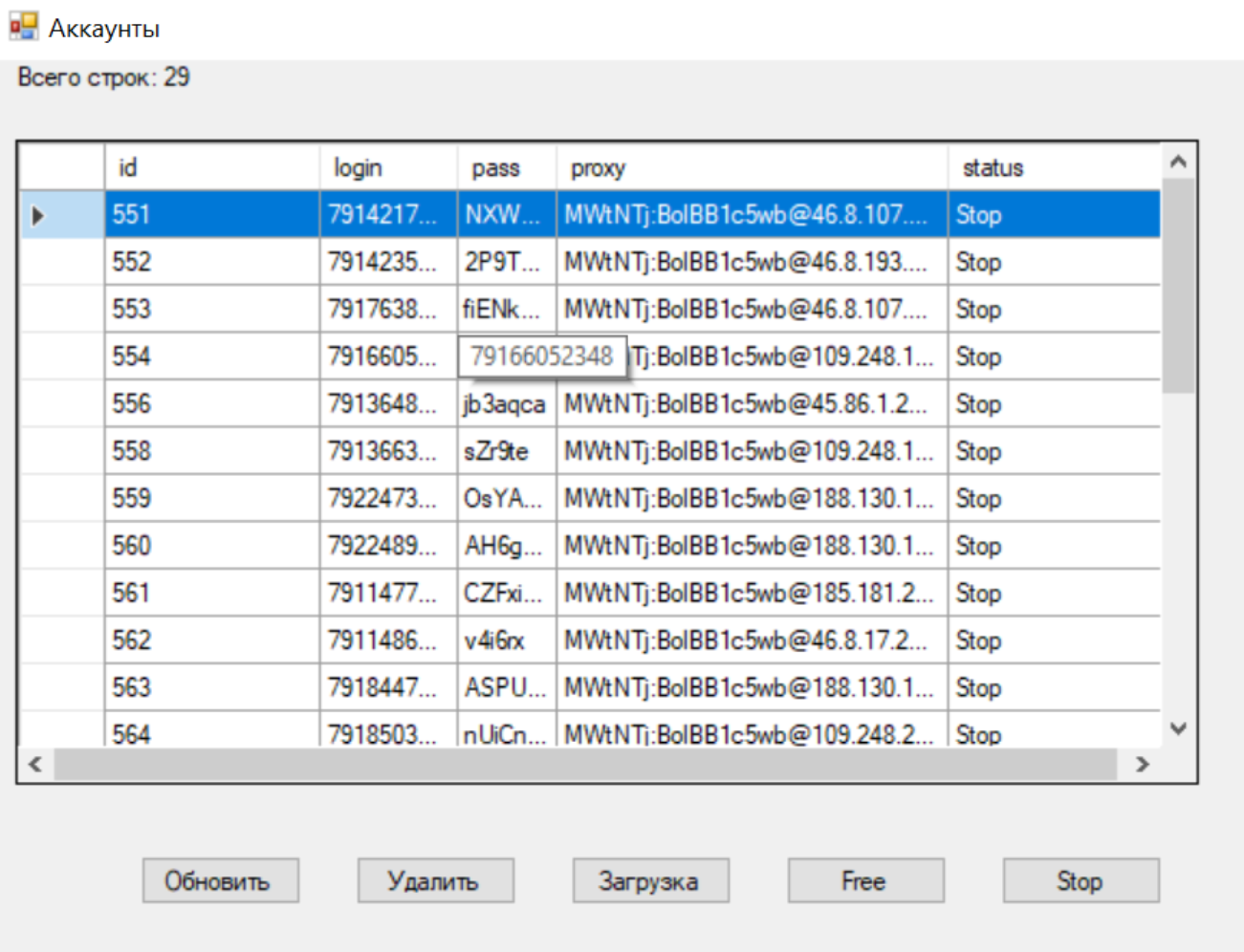Select the proxy cell in row 562
Viewport: 1244px width, 952px height.
pos(751,640)
